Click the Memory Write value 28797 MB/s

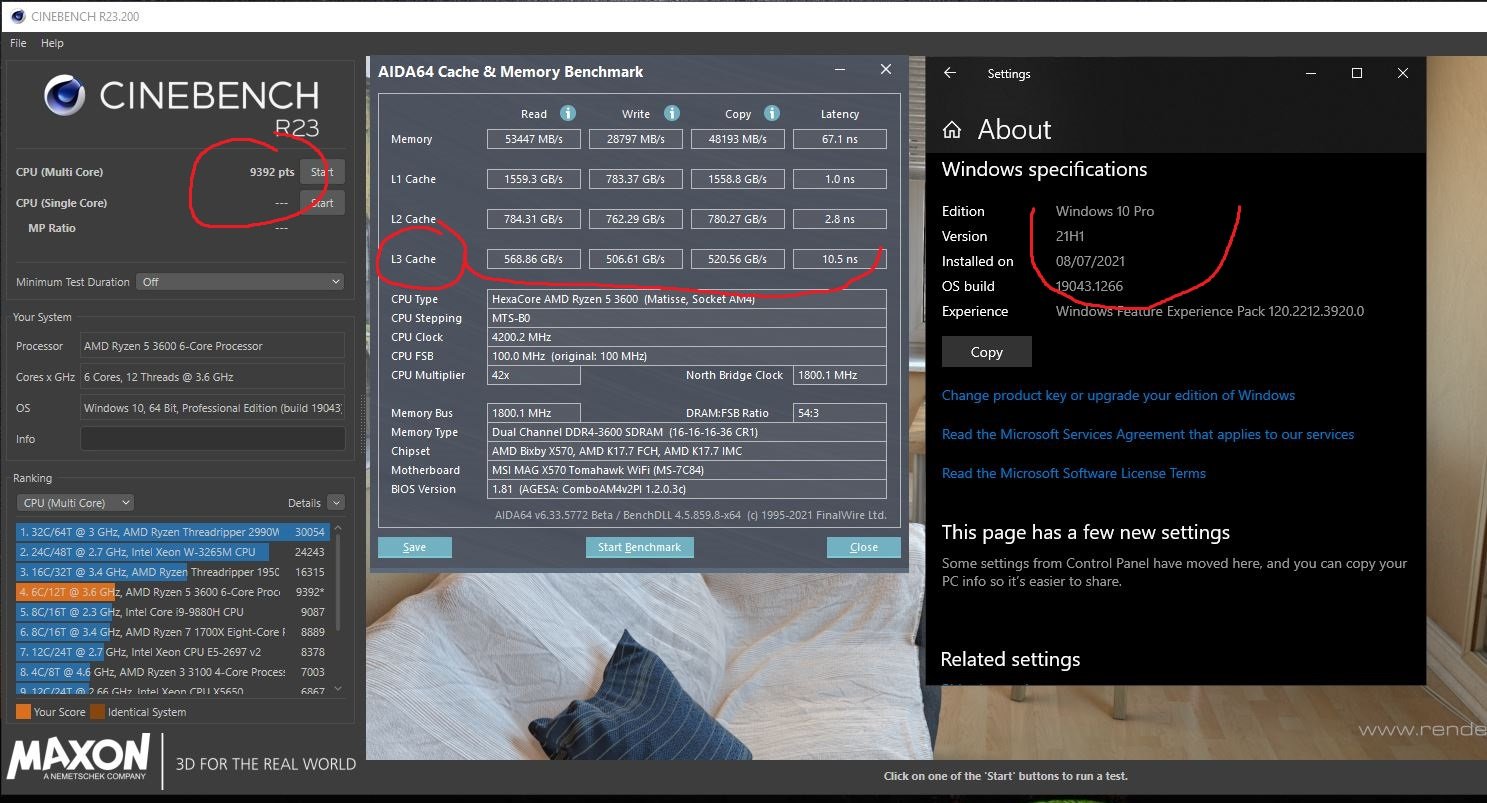(635, 139)
